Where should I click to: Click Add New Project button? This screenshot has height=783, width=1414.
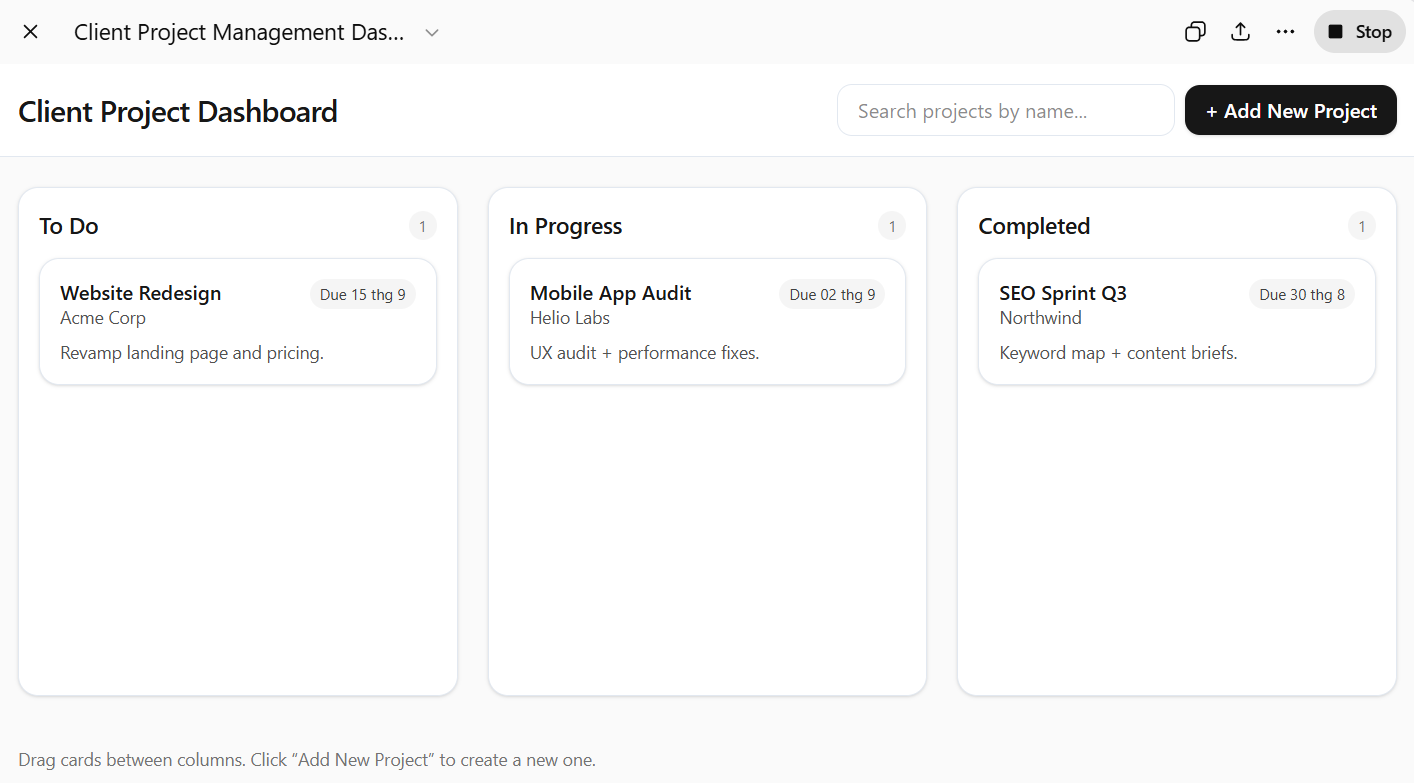tap(1290, 111)
